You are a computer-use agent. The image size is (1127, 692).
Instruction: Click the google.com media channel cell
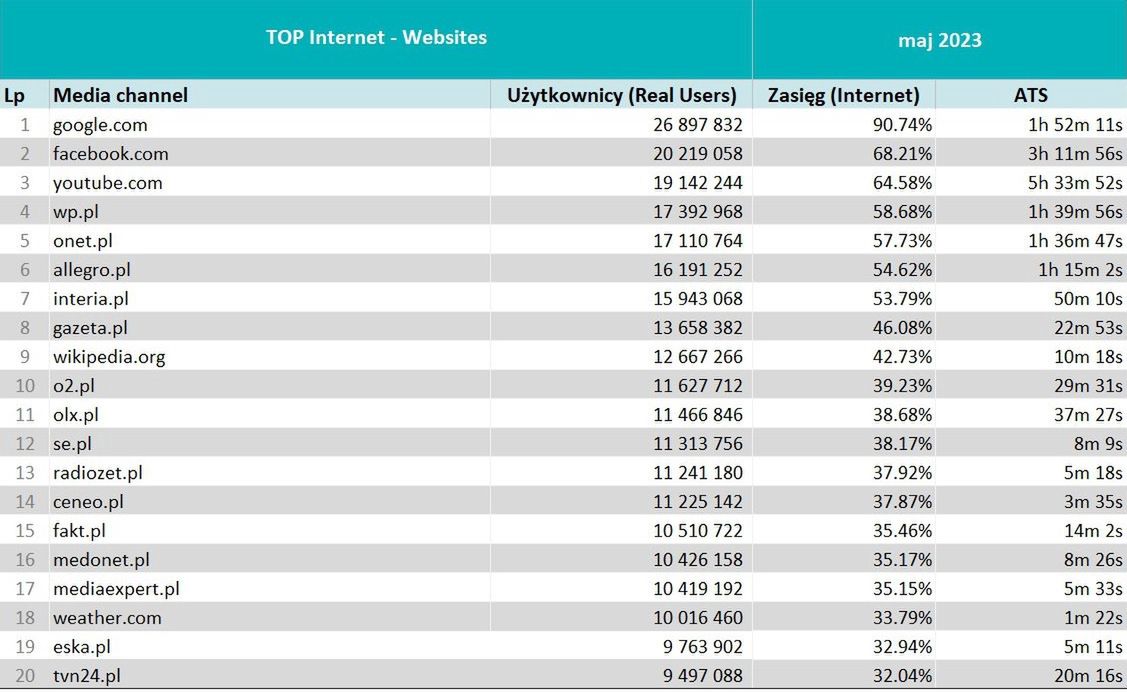pyautogui.click(x=100, y=125)
